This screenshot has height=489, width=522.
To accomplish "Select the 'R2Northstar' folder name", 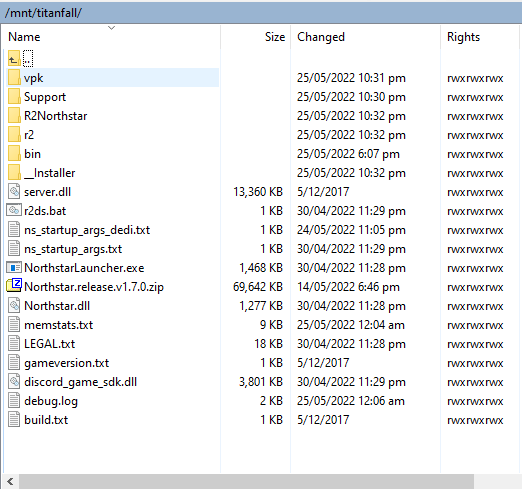I will tap(55, 116).
